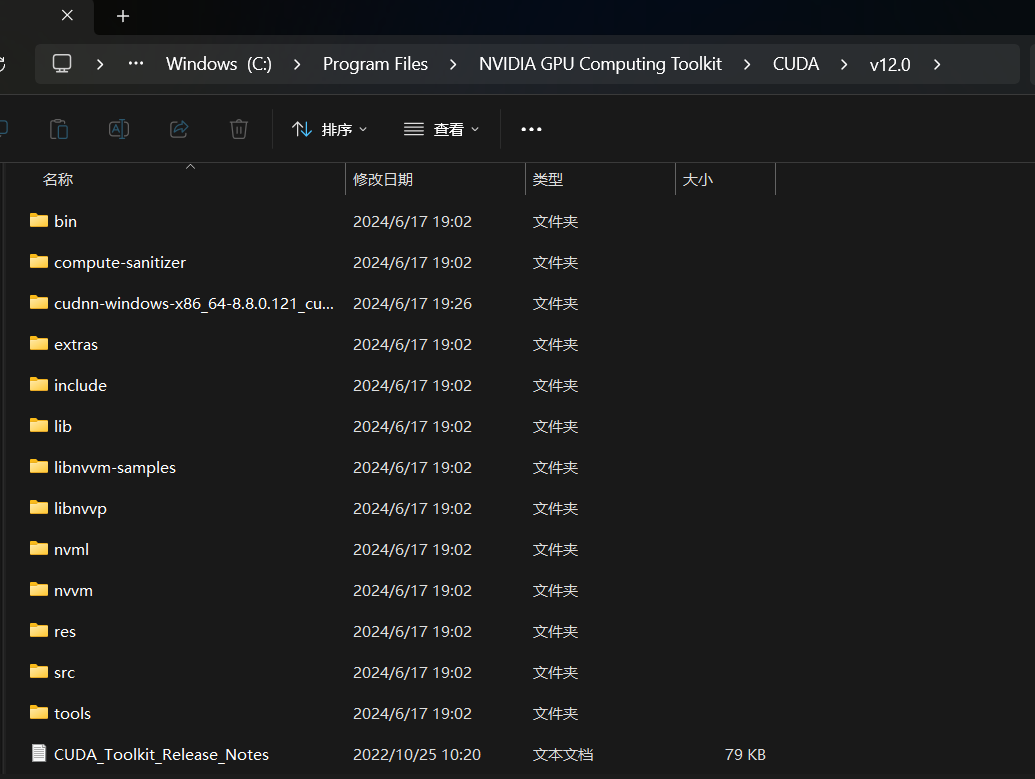Click the delete trash can icon
Screen dimensions: 1035x779
(x=239, y=129)
